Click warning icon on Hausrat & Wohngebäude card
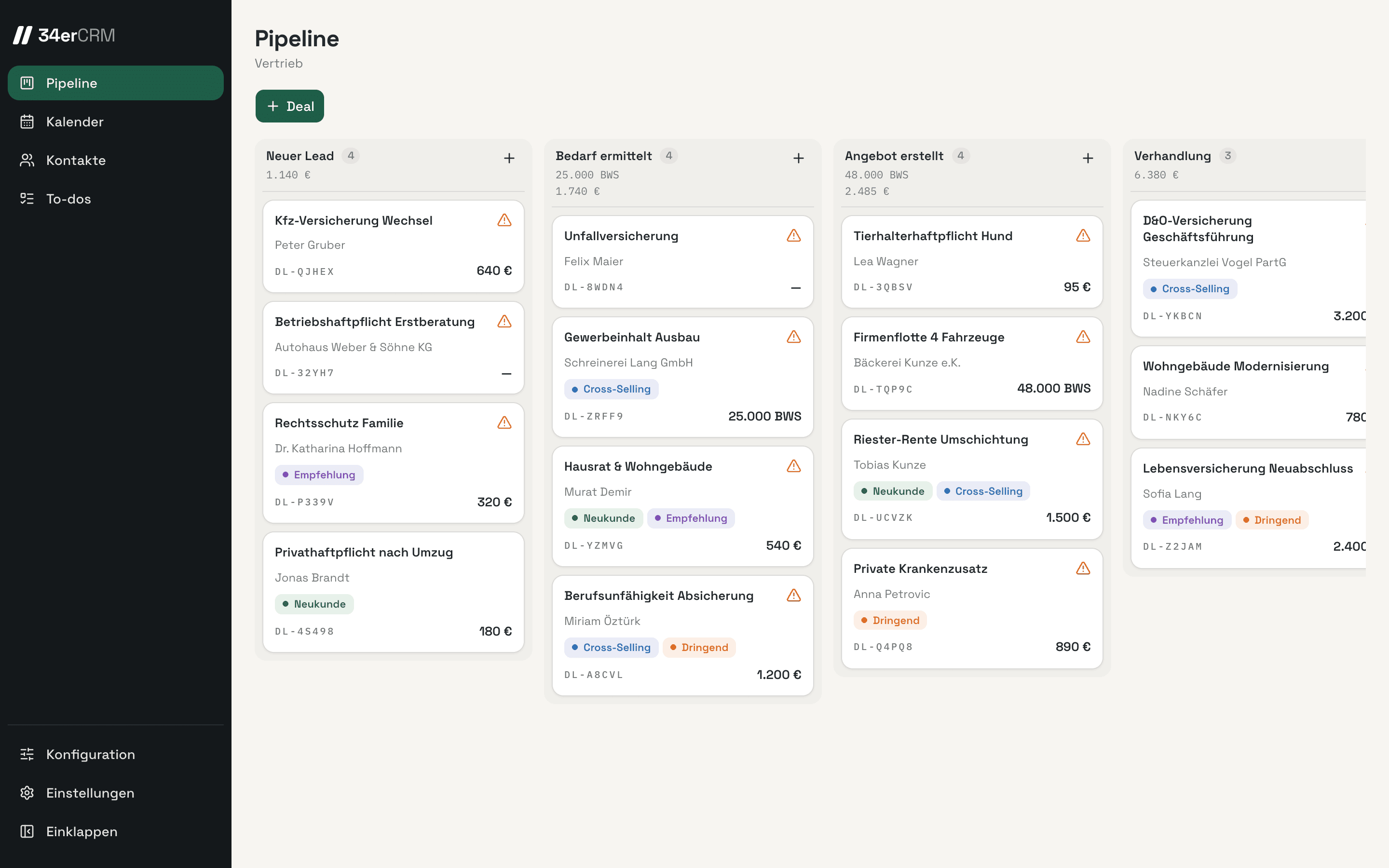Image resolution: width=1389 pixels, height=868 pixels. 794,466
